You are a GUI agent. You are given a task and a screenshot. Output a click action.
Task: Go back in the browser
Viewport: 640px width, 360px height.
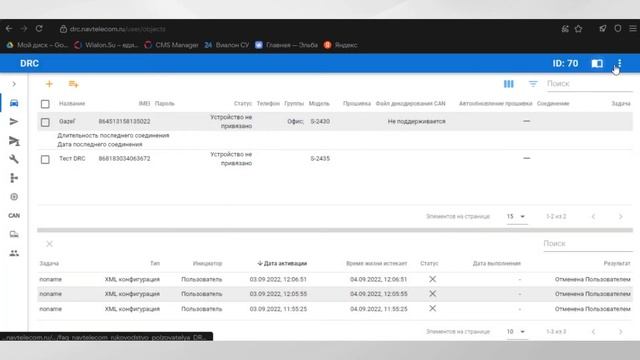click(9, 29)
